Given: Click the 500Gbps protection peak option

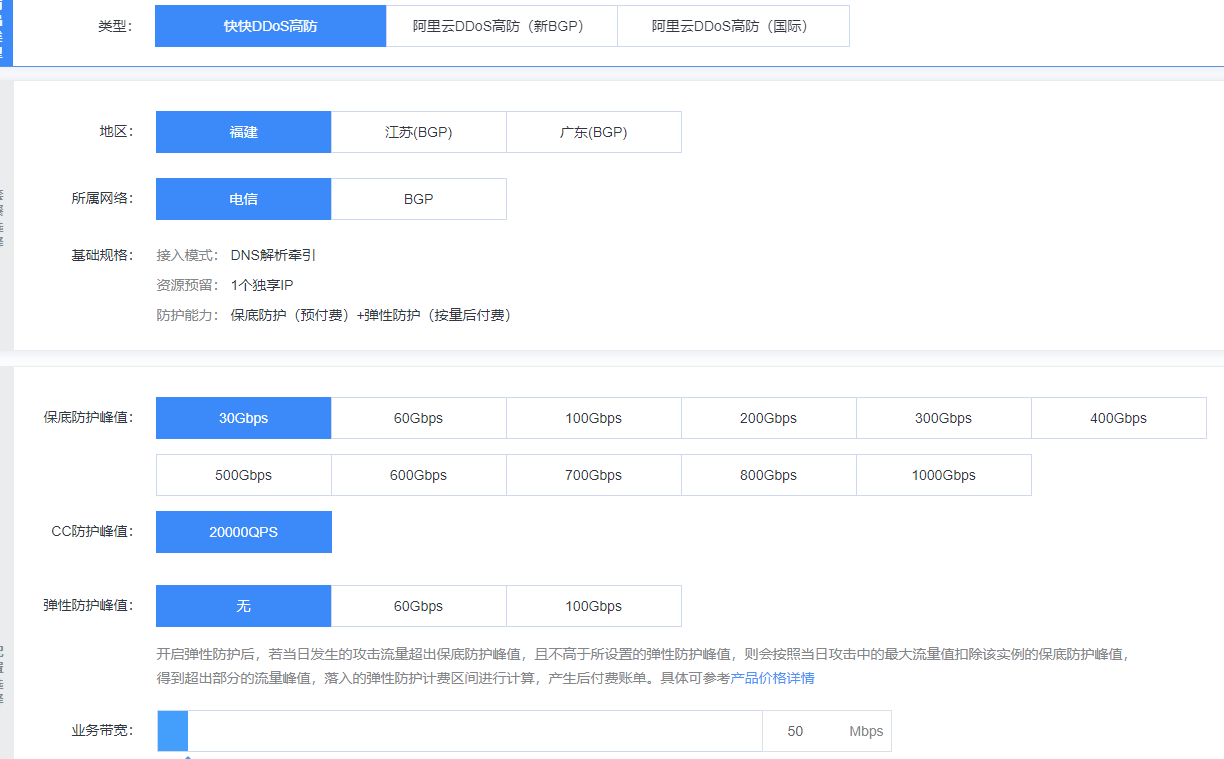Looking at the screenshot, I should tap(243, 475).
